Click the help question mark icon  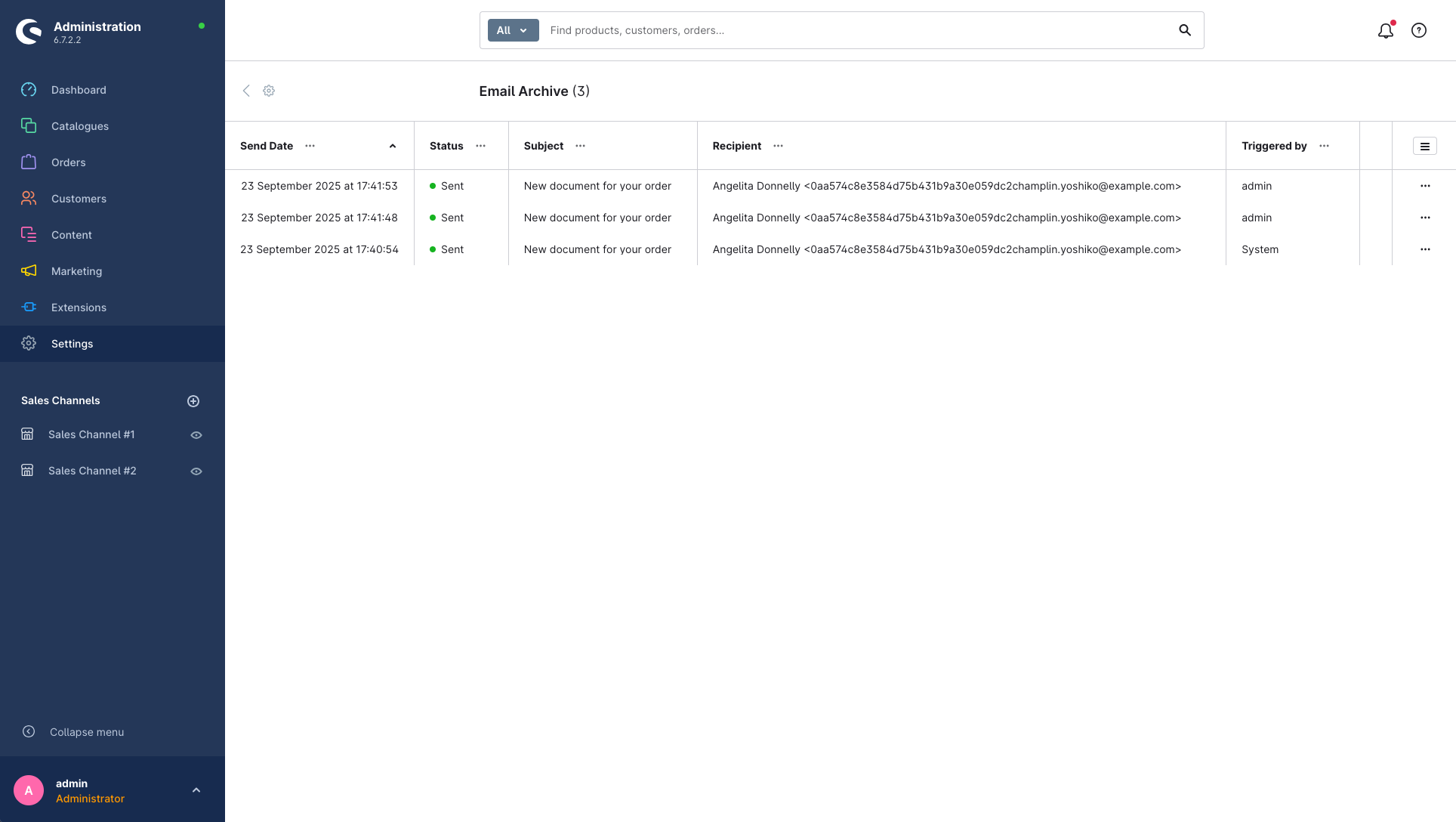pos(1419,31)
